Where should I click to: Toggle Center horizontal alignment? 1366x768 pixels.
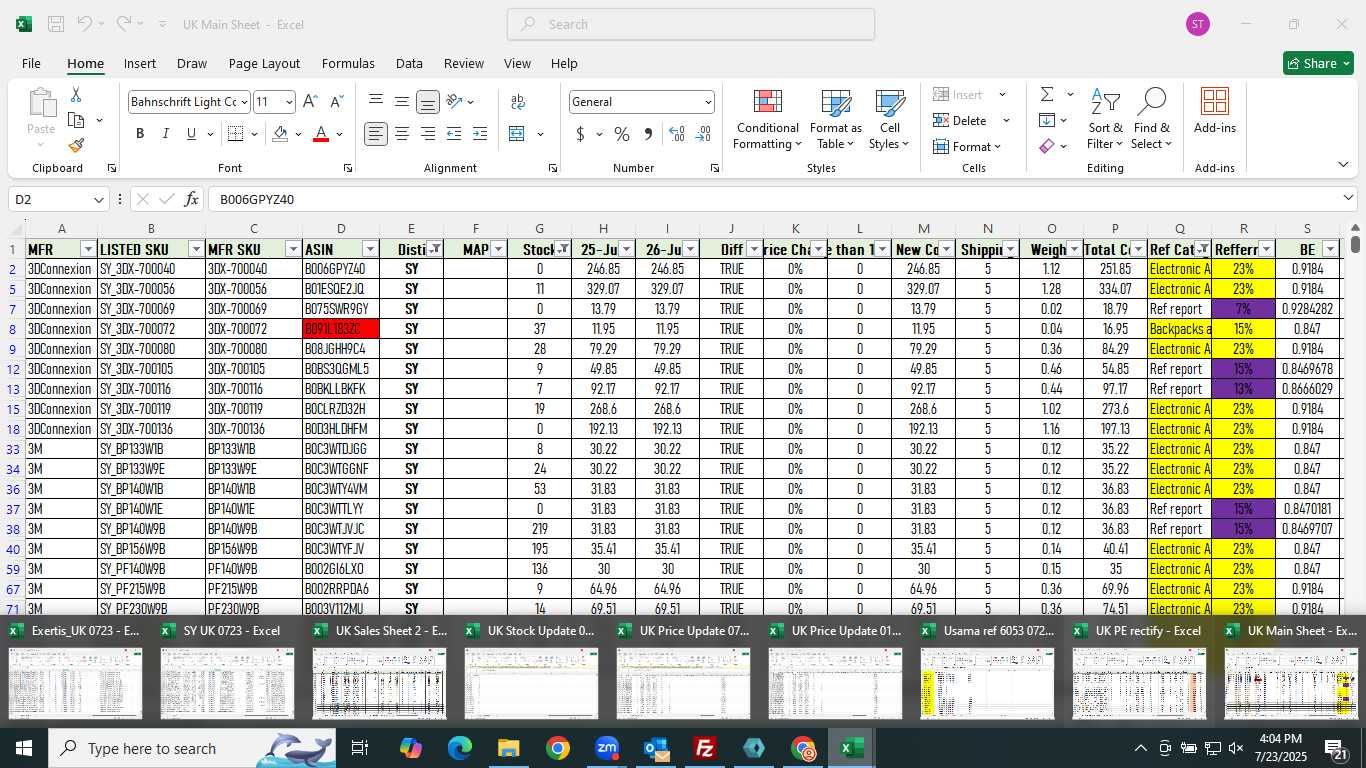pos(402,133)
